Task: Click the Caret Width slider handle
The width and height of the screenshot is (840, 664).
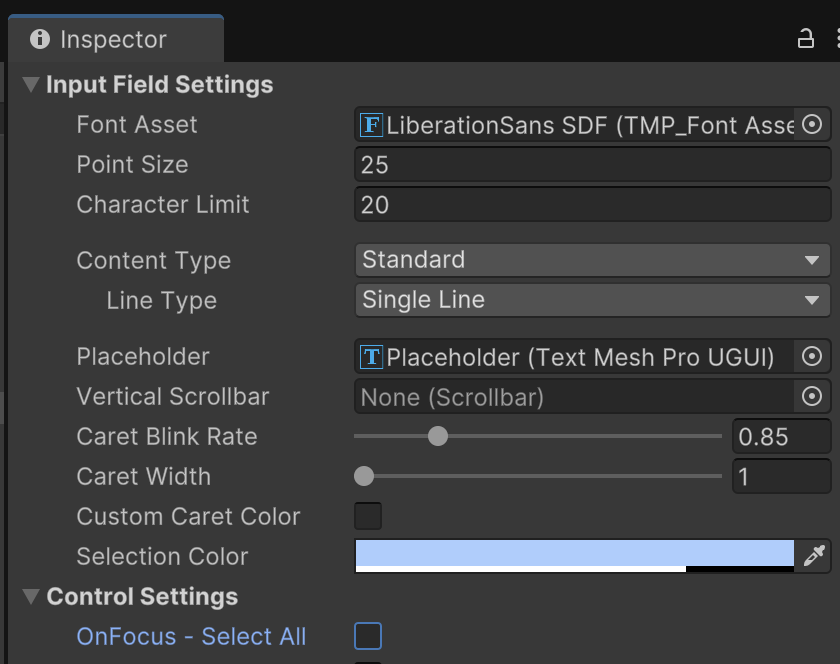Action: click(364, 476)
